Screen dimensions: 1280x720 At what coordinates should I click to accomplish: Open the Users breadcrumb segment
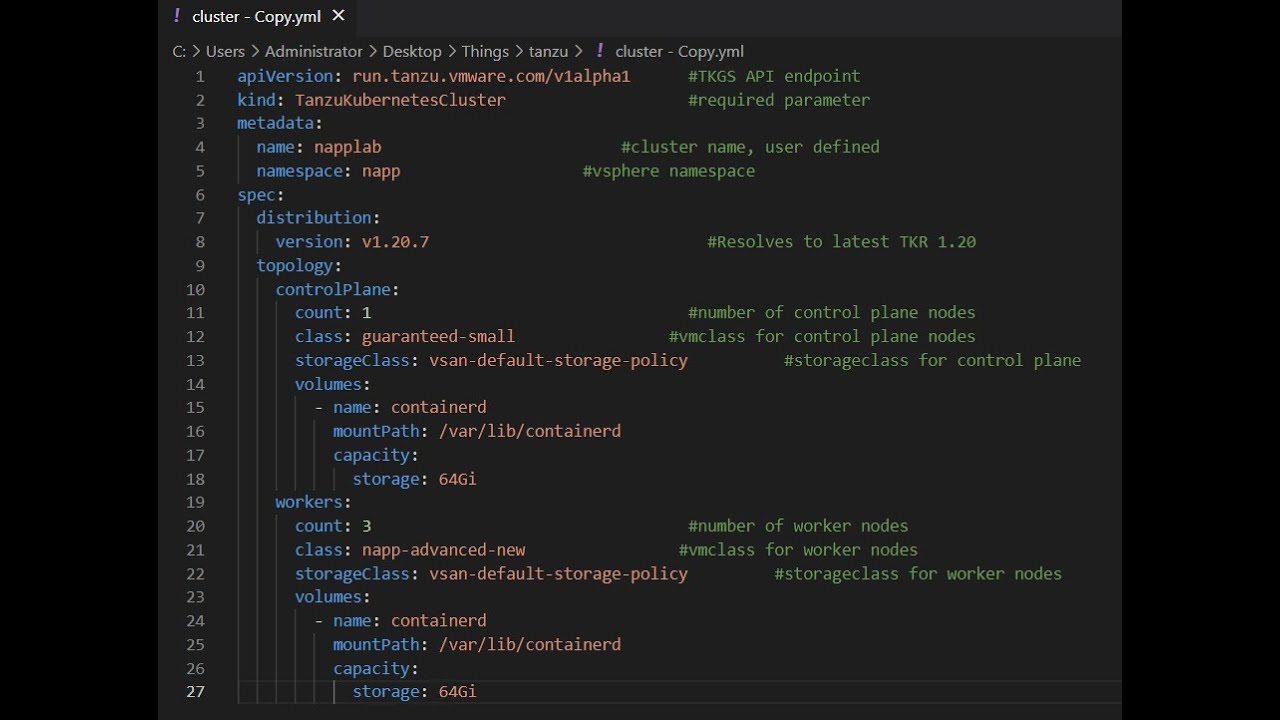(x=225, y=51)
